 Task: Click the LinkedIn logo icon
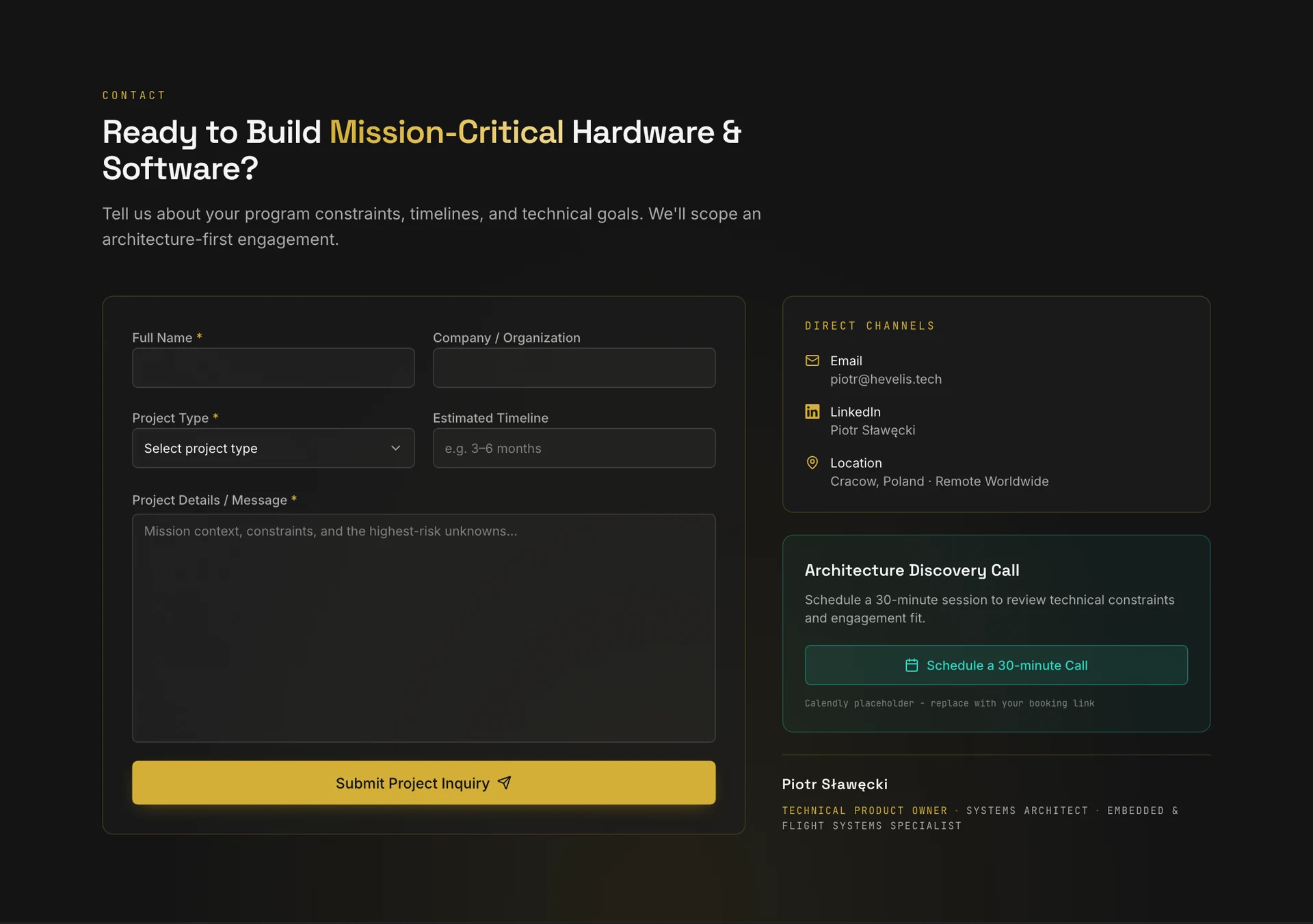(x=812, y=412)
